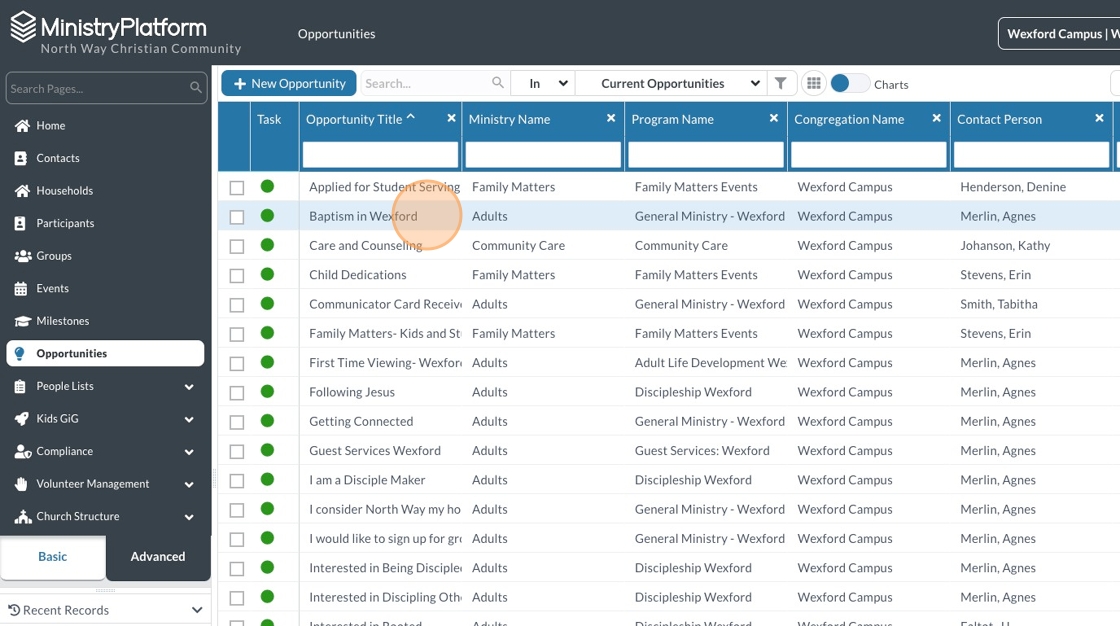Expand the People Lists sidebar section

point(189,387)
